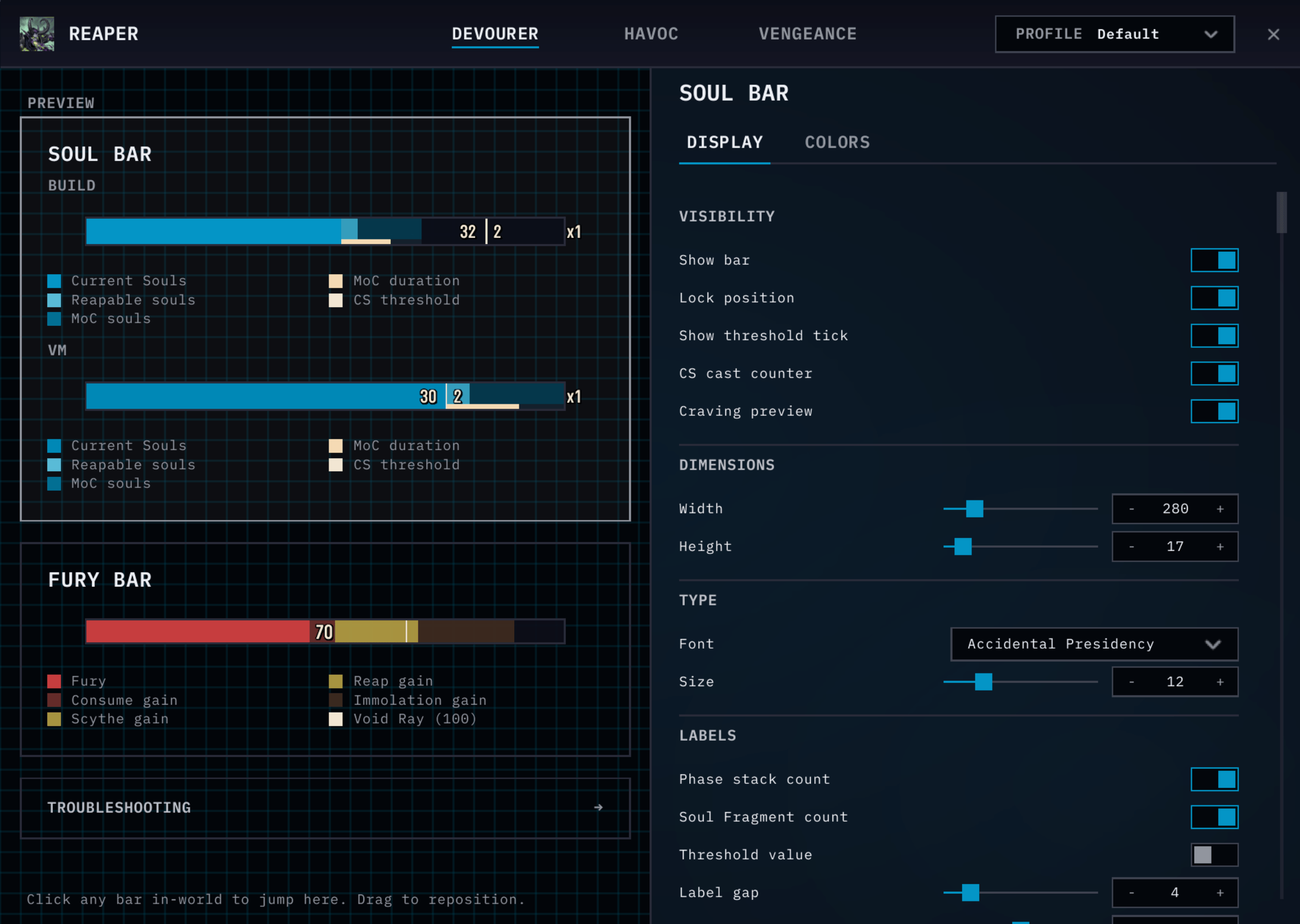Close the settings window with the X icon
This screenshot has height=924, width=1300.
1273,34
